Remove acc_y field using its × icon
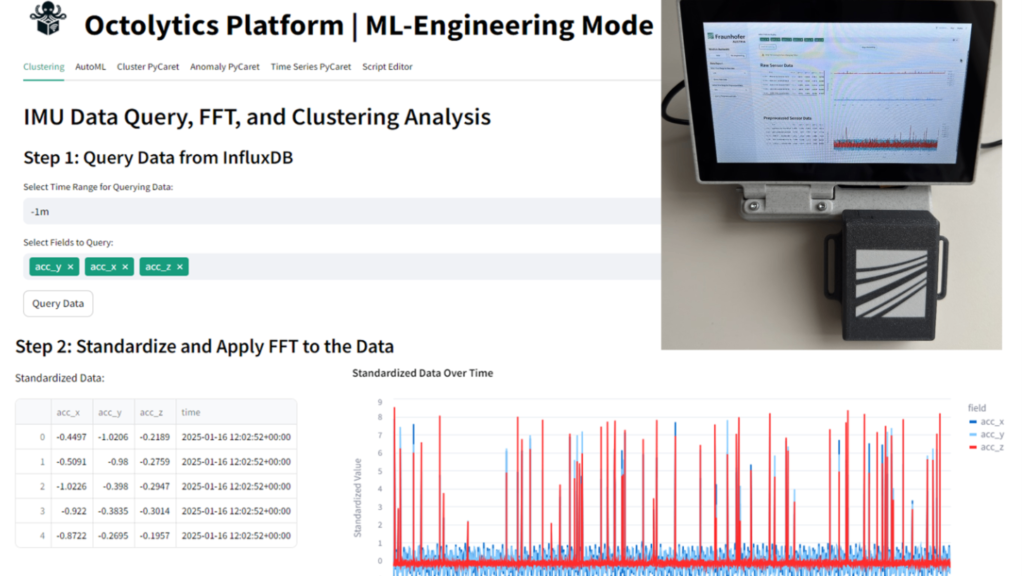Viewport: 1024px width, 576px height. coord(71,267)
